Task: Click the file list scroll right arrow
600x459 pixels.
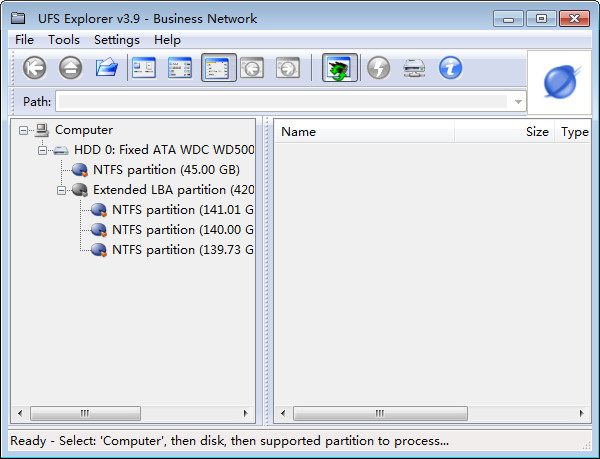Action: (x=582, y=413)
